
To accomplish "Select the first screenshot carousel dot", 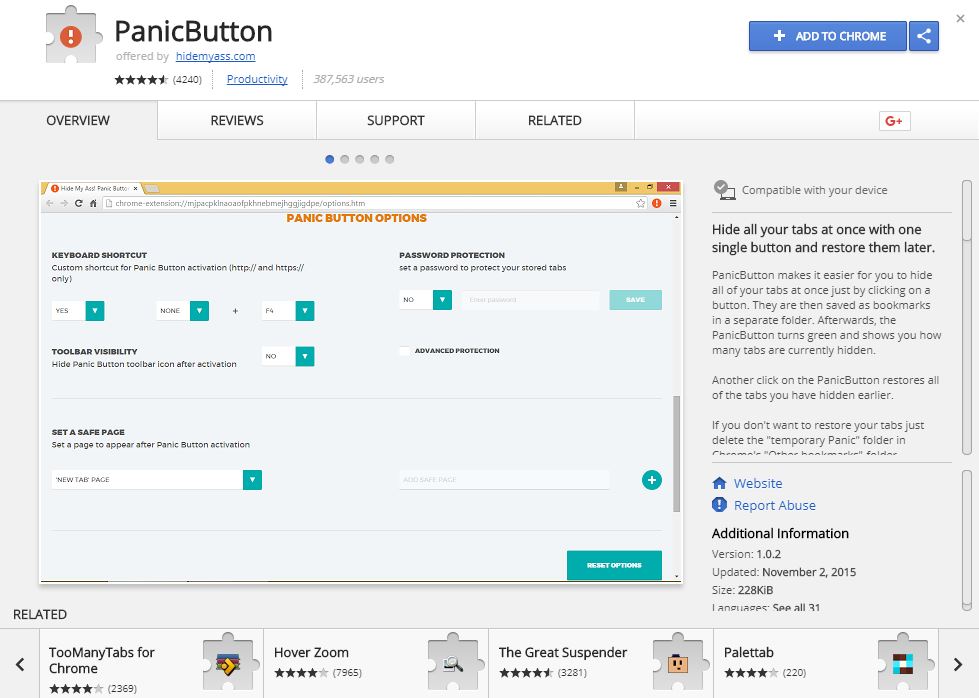I will (x=330, y=159).
